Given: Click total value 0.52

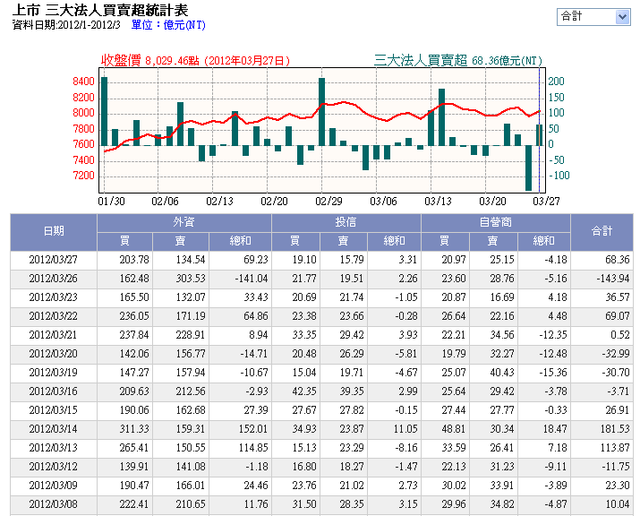Looking at the screenshot, I should point(620,335).
